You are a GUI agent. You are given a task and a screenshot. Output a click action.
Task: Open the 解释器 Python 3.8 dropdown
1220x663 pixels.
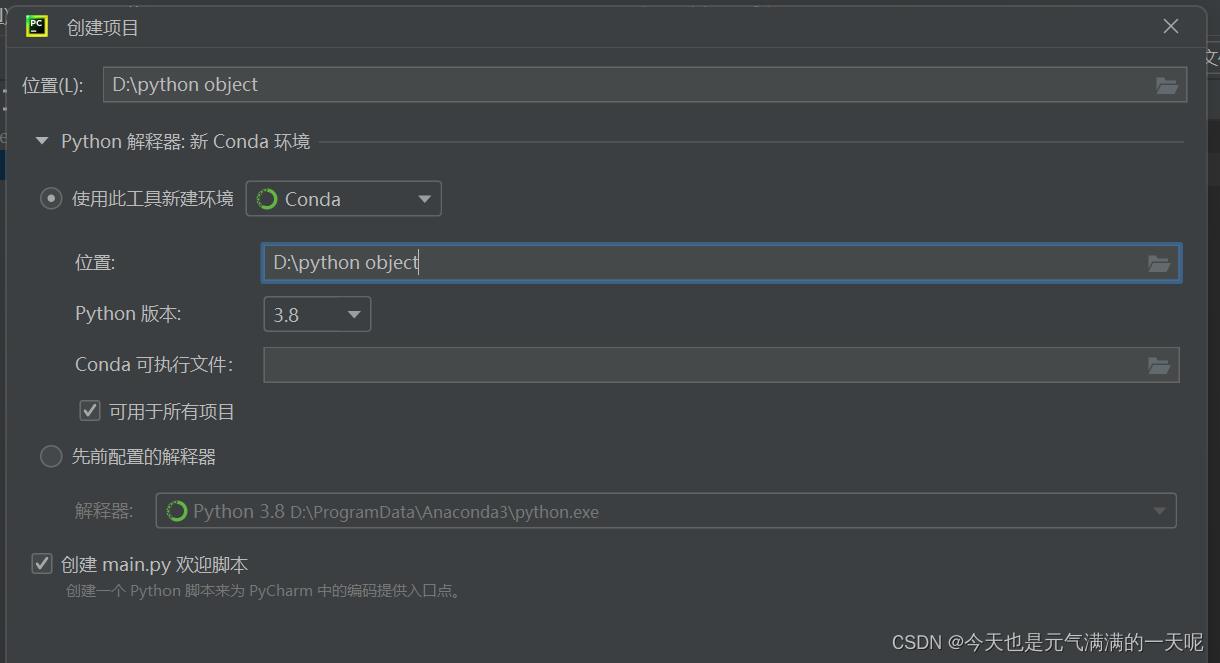666,511
